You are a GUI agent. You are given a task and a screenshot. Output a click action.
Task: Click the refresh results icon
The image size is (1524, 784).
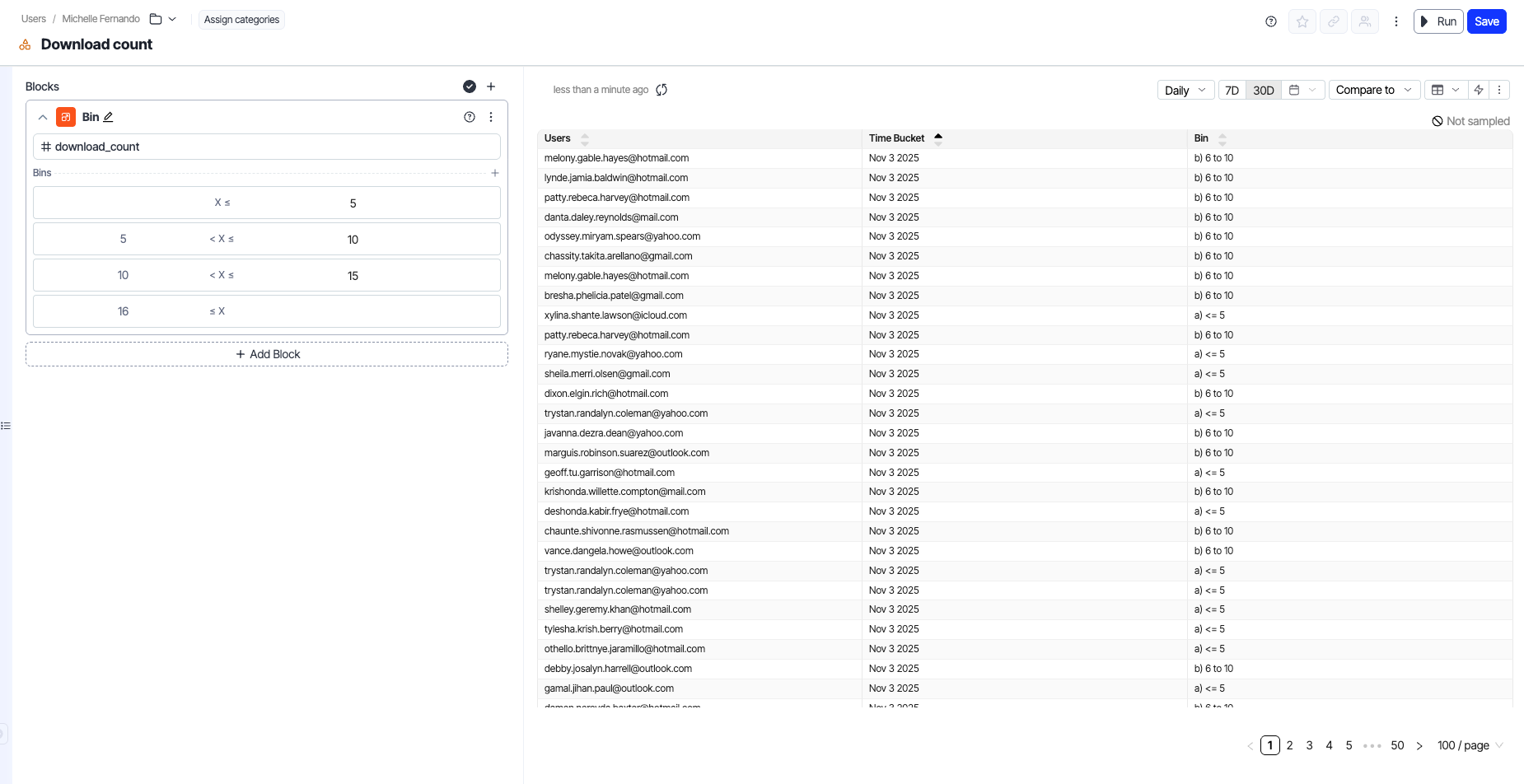pos(661,90)
